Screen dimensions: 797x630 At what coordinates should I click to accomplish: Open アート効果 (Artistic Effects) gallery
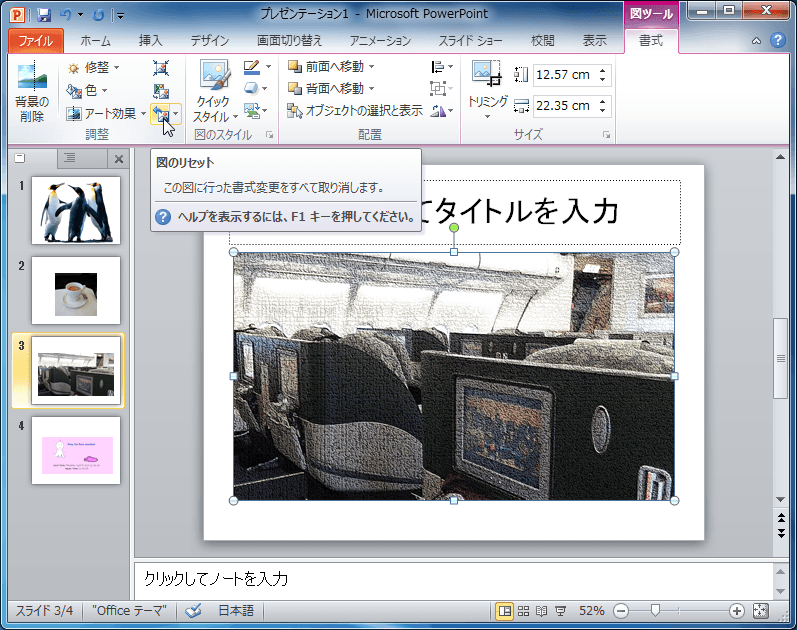[x=106, y=113]
